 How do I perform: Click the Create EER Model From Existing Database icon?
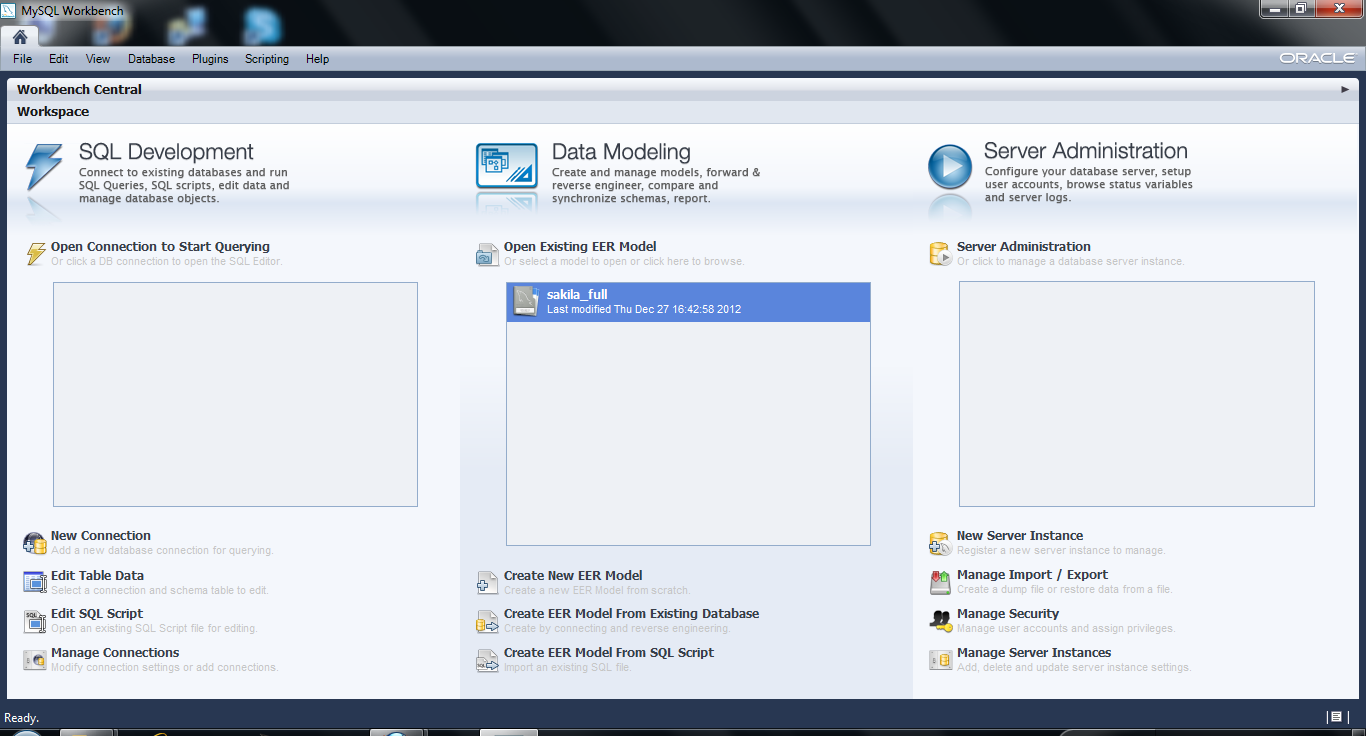487,621
